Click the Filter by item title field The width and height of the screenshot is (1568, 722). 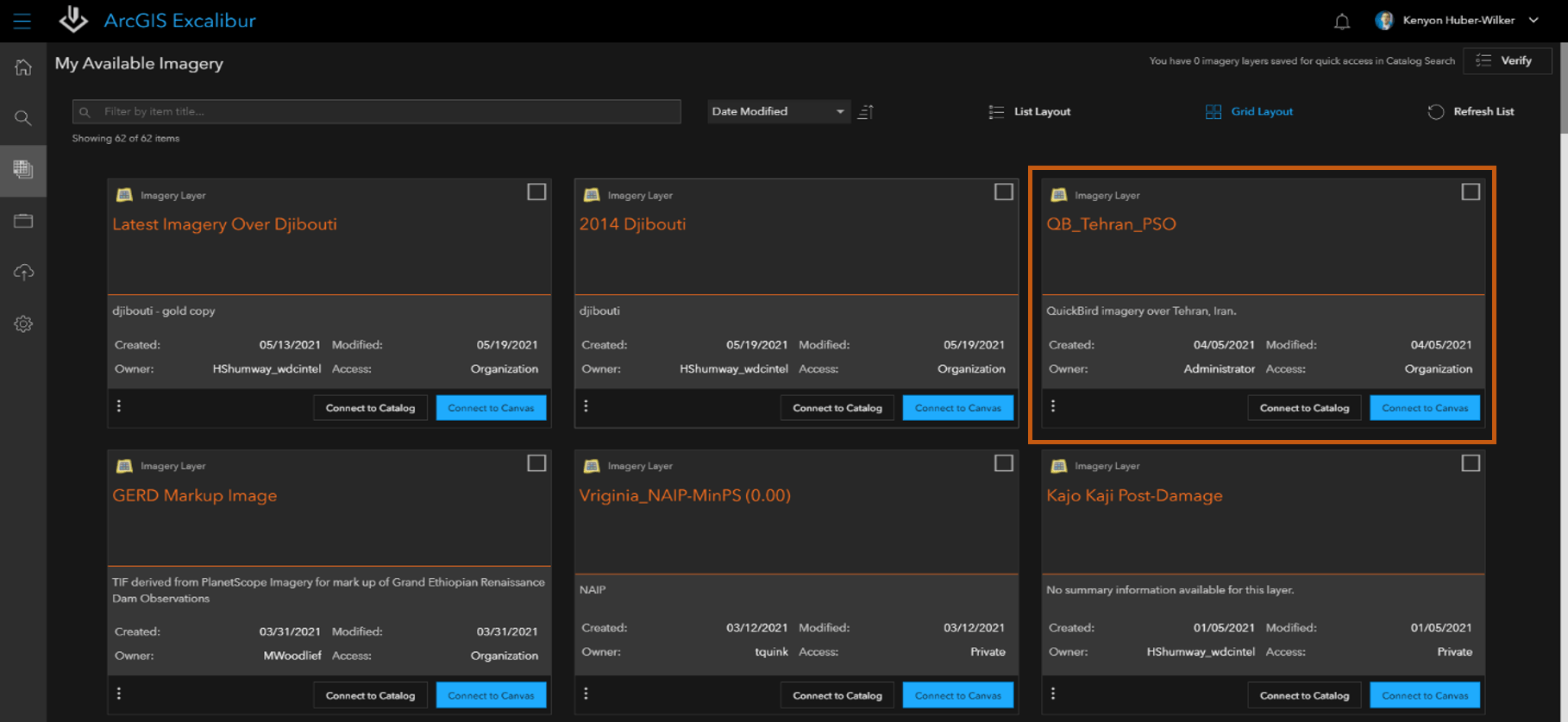click(x=377, y=111)
